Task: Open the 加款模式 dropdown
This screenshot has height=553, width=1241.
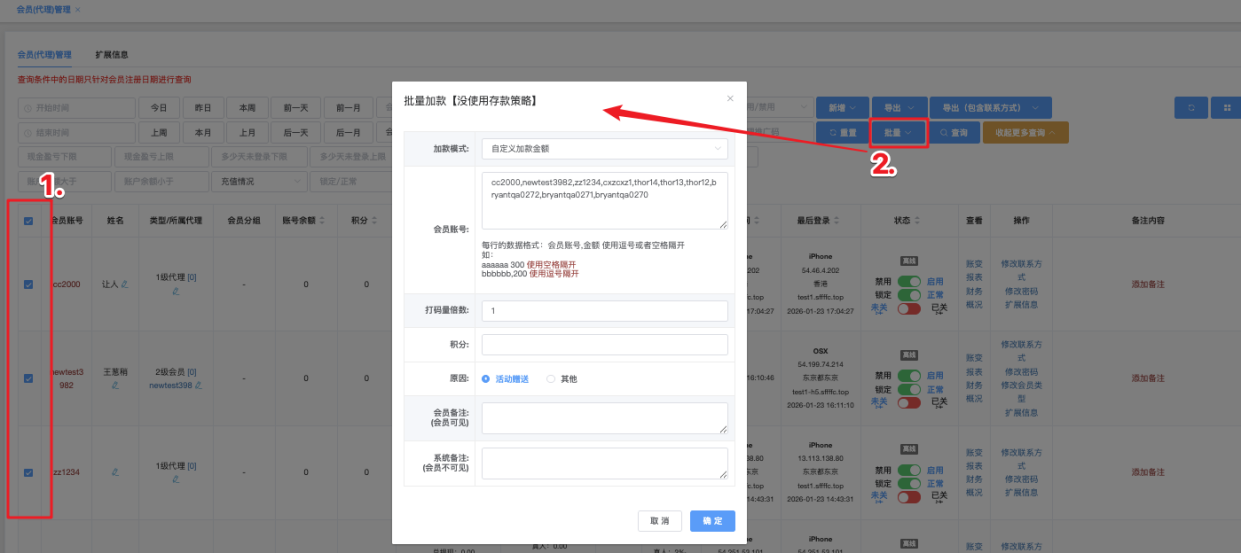Action: (x=604, y=148)
